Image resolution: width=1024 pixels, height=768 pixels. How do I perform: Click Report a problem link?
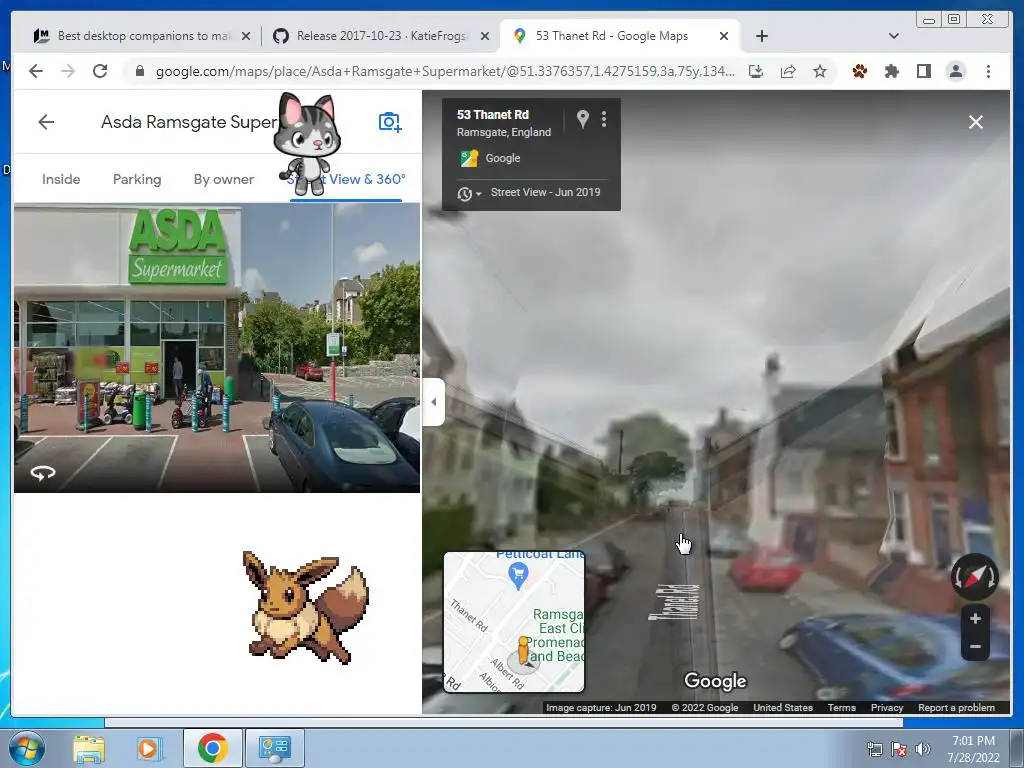956,707
